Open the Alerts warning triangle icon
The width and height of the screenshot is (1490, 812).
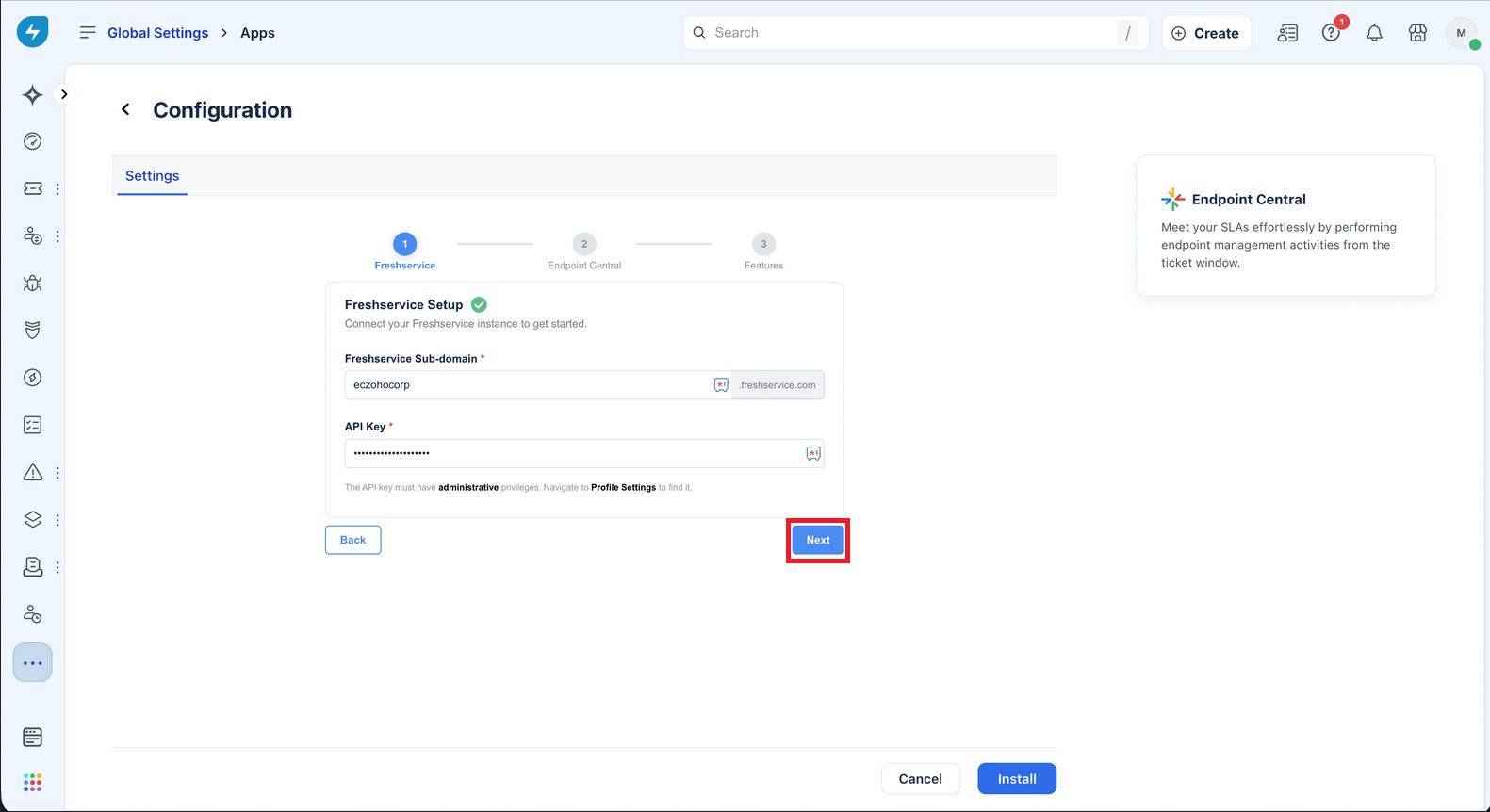(32, 472)
